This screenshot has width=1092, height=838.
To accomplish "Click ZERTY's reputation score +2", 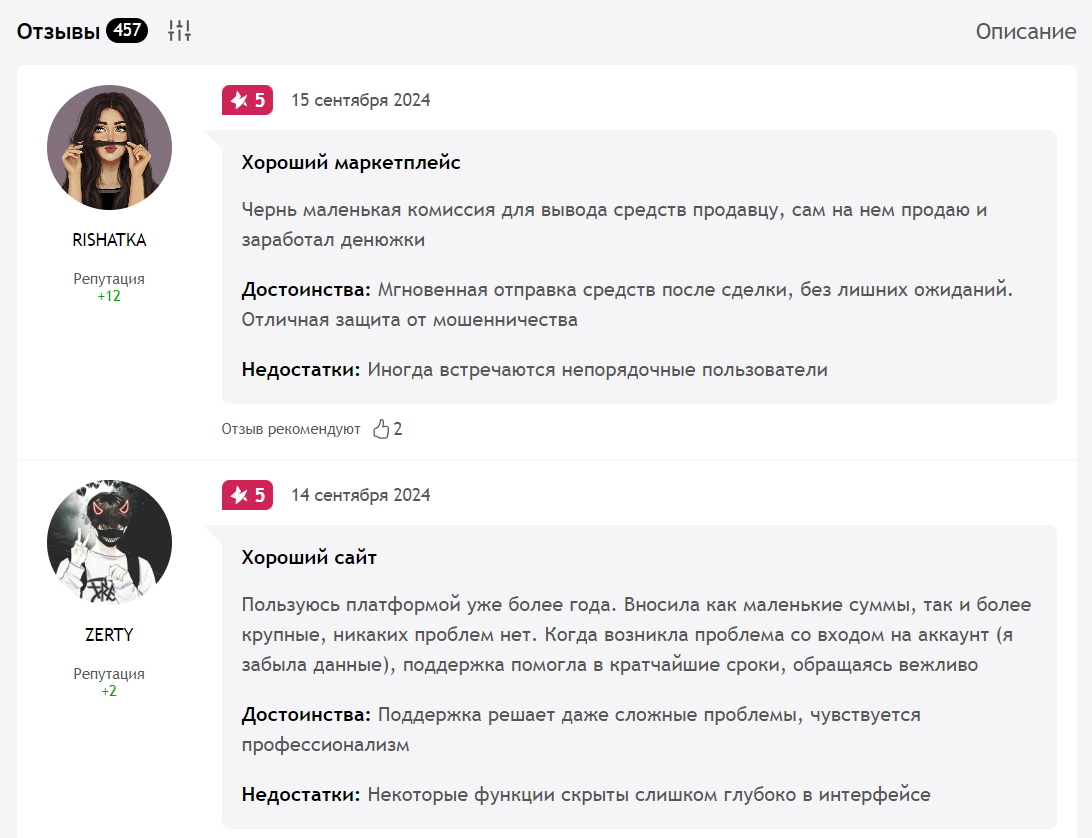I will [x=109, y=691].
